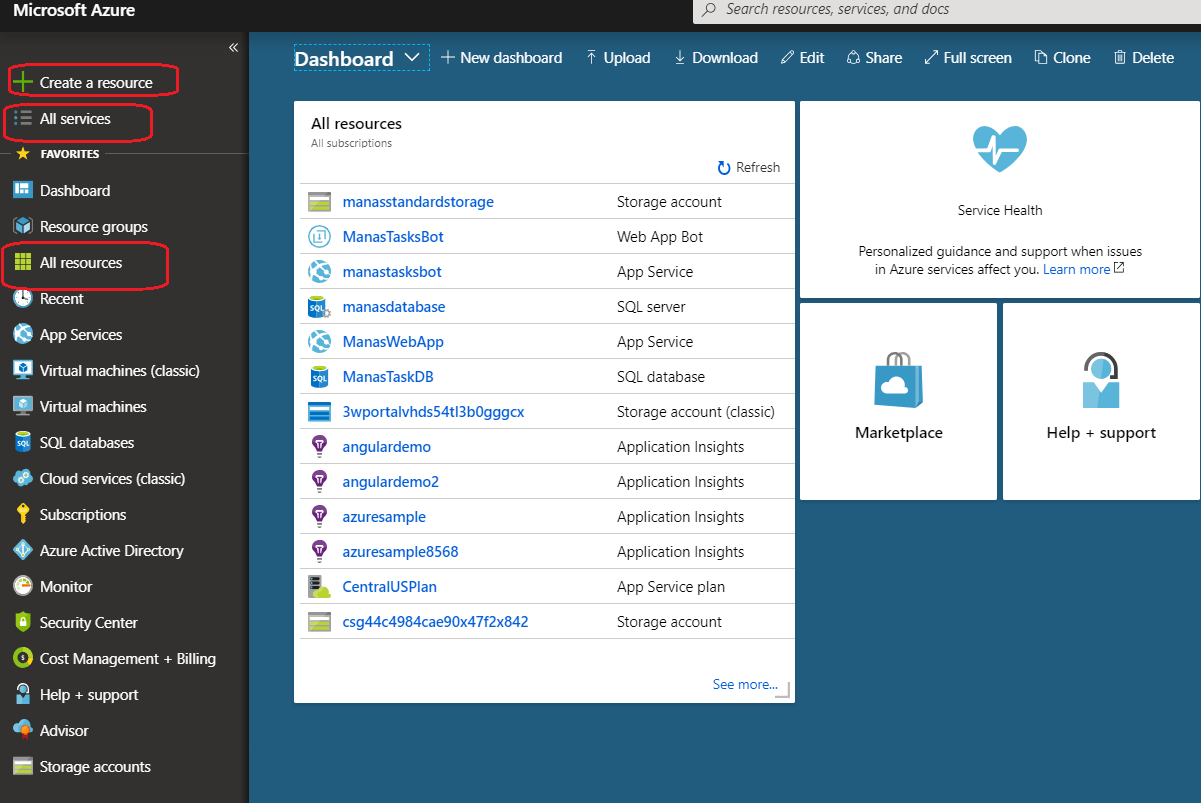Click the Recent clock icon
The image size is (1201, 803).
23,298
